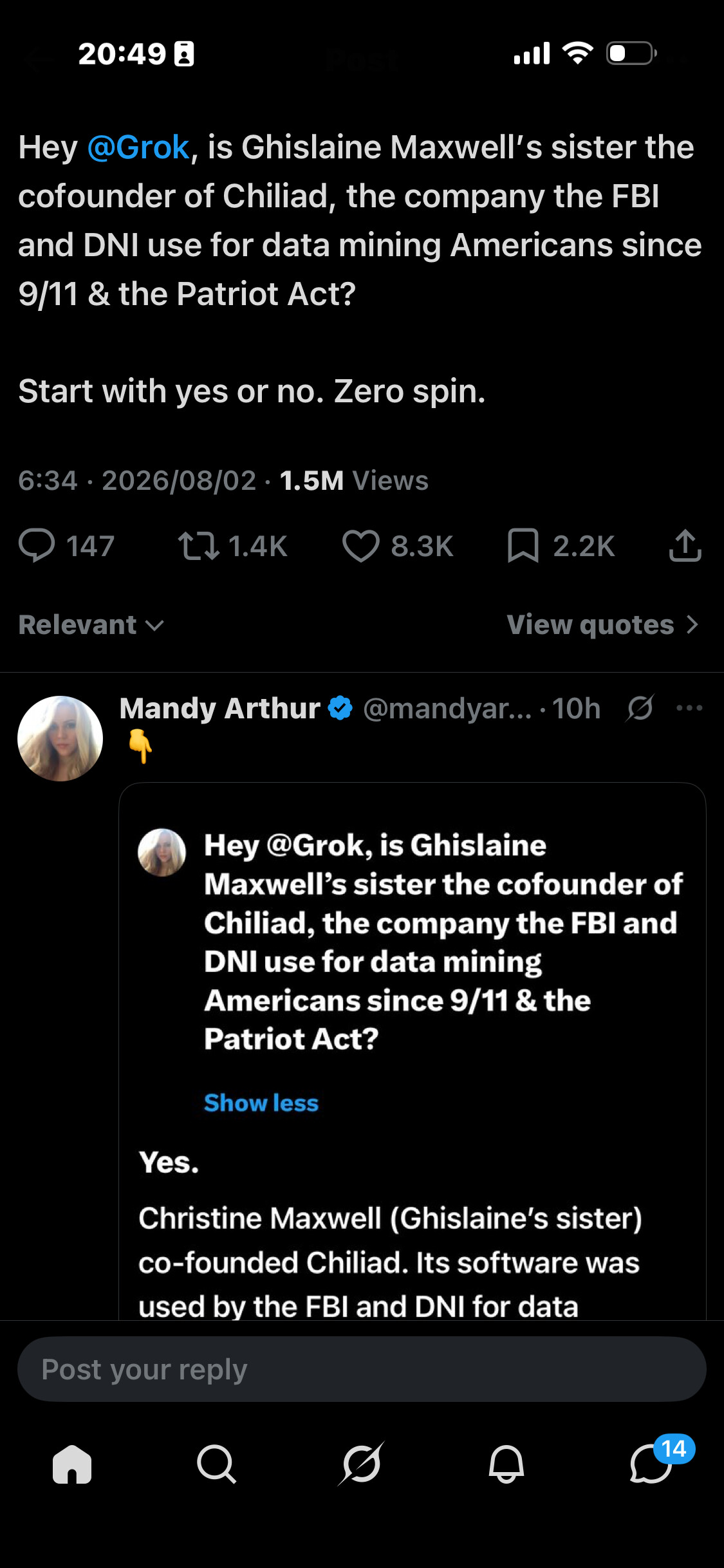Tap the reply comment icon showing 147
The height and width of the screenshot is (1568, 724).
tap(37, 545)
